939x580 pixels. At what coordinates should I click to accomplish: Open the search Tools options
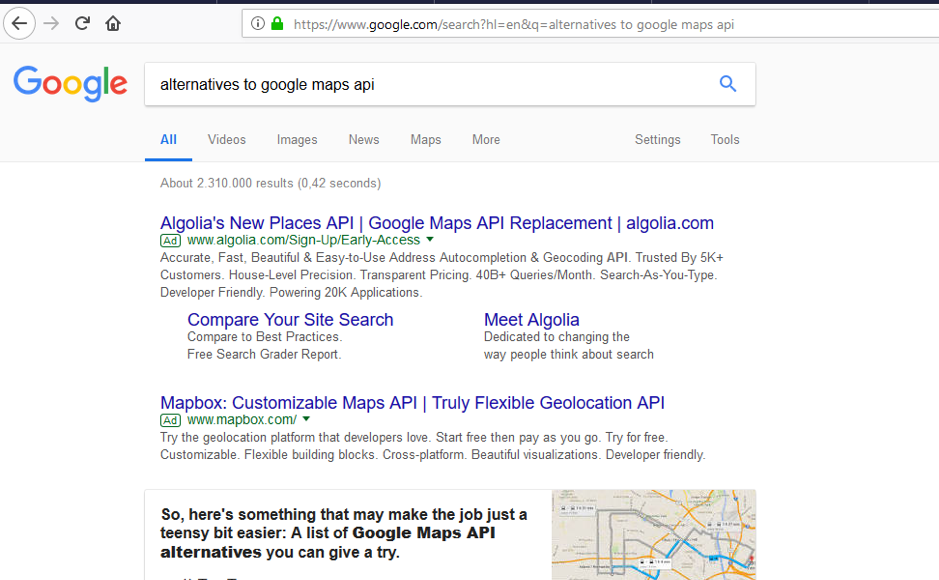click(725, 139)
